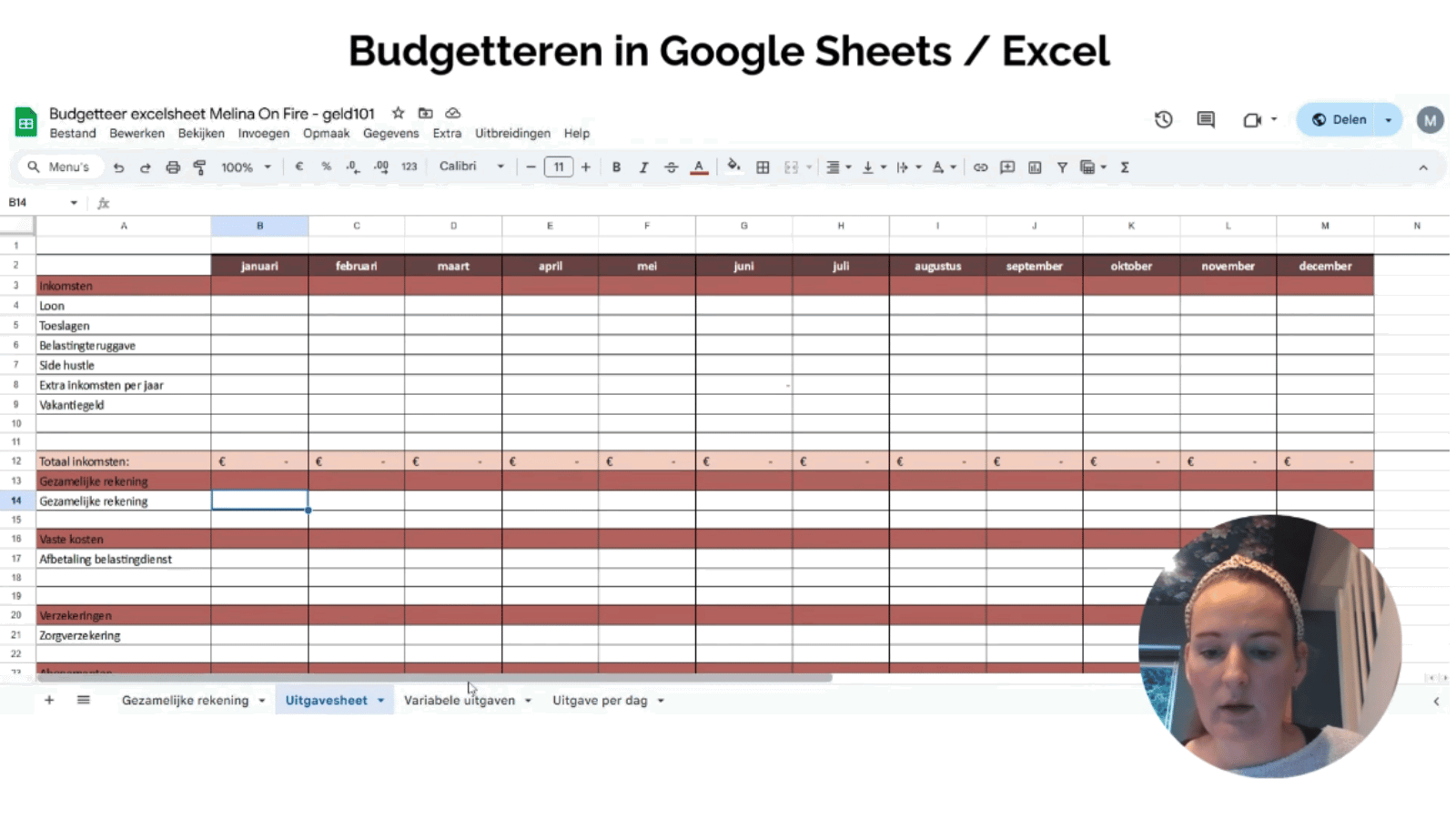1456x819 pixels.
Task: Open the Bewerken menu
Action: (137, 133)
